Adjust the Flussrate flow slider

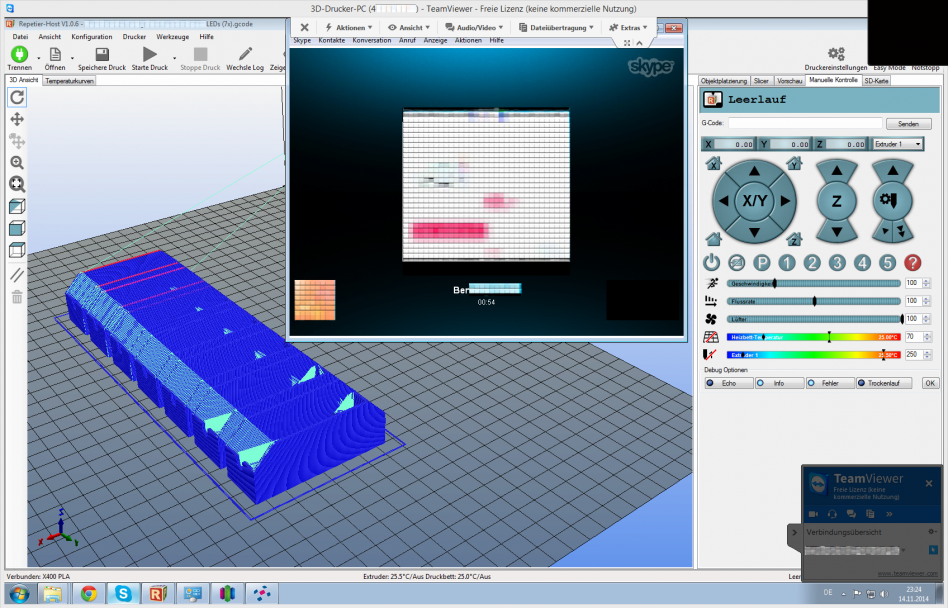[814, 301]
